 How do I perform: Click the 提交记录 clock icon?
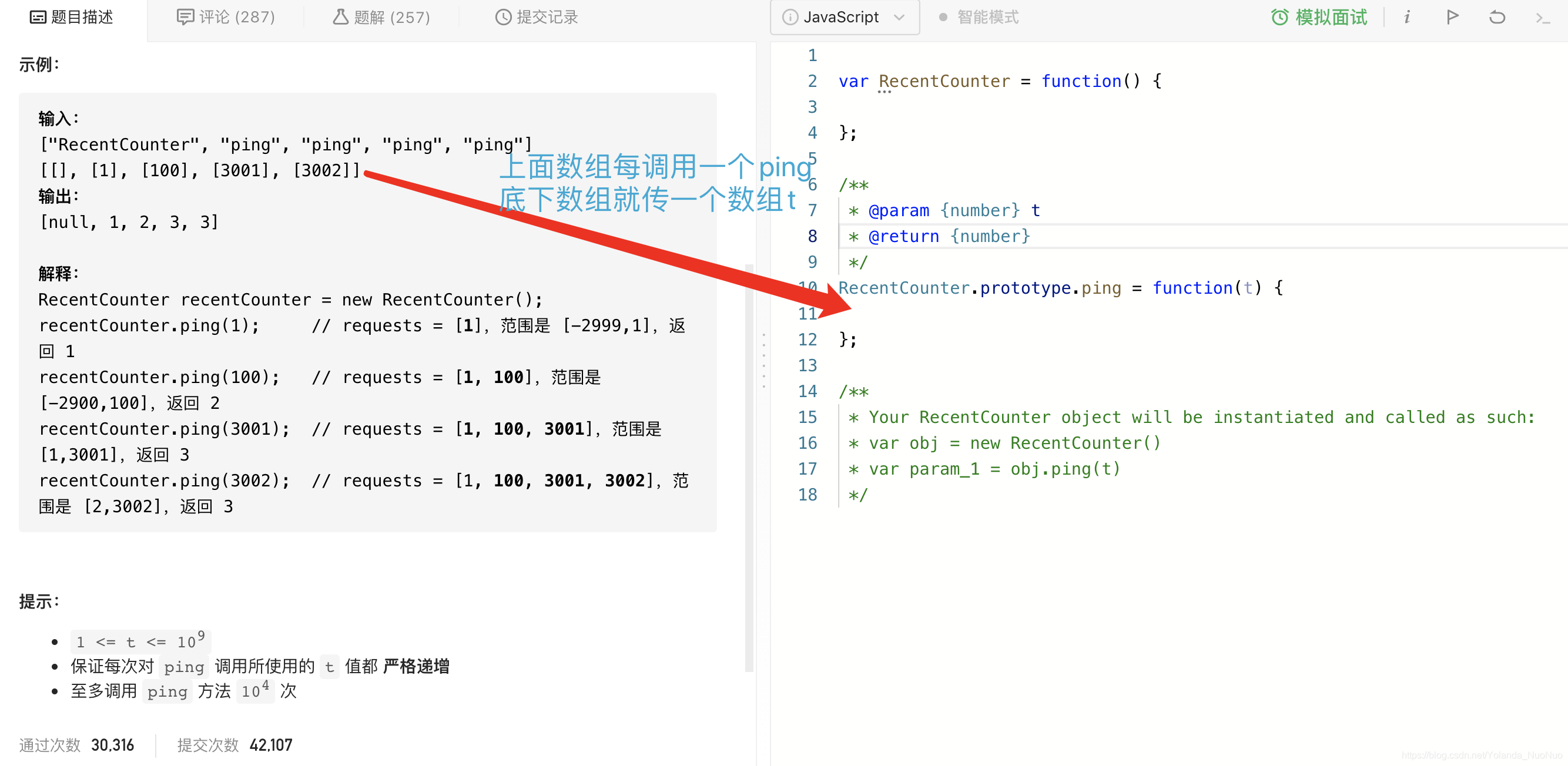504,17
